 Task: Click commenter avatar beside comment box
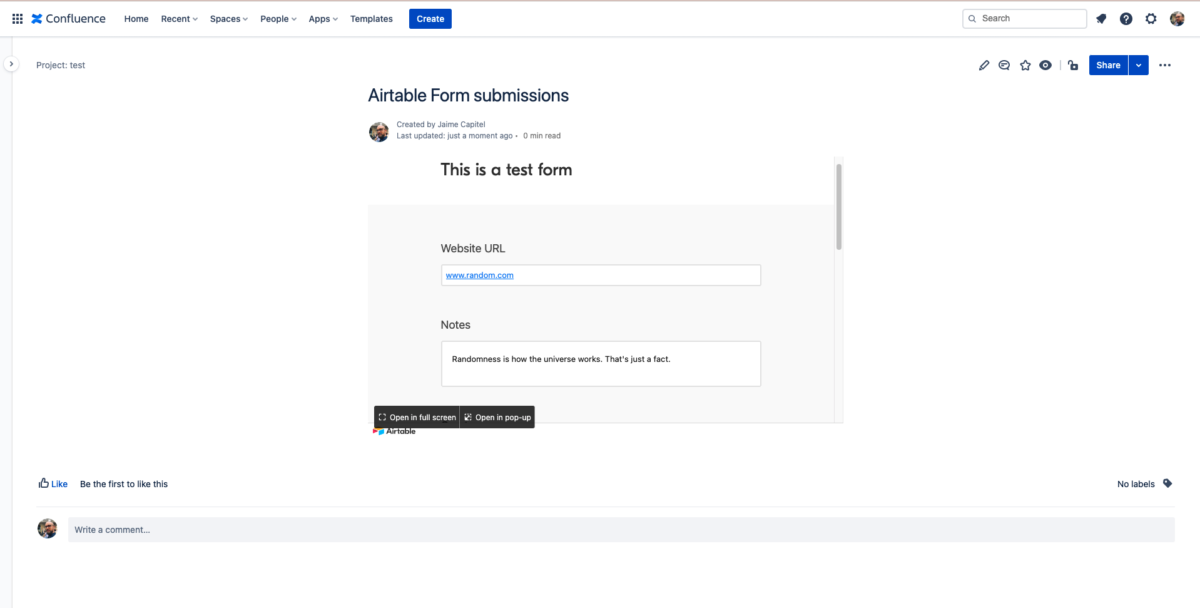[x=47, y=529]
